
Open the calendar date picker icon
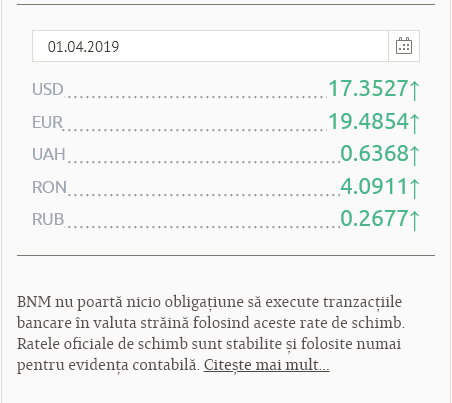404,46
